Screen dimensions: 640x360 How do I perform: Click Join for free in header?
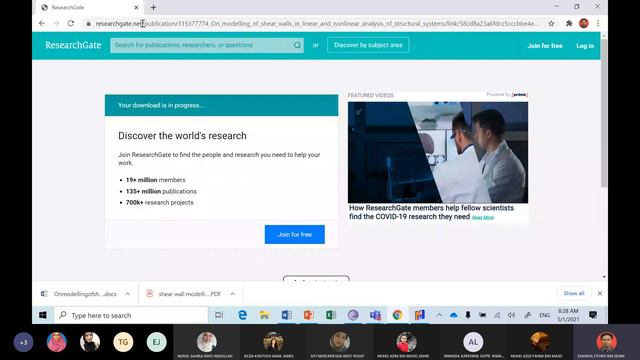tap(545, 46)
